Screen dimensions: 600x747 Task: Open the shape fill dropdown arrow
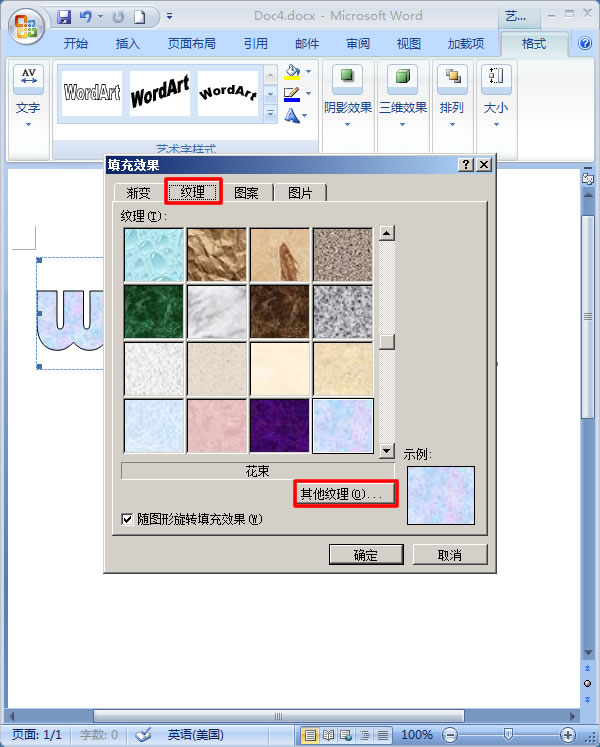(308, 71)
